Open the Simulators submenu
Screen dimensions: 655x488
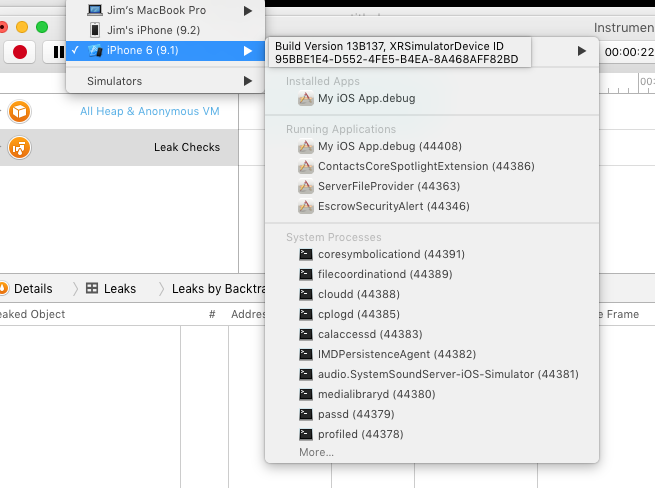165,81
